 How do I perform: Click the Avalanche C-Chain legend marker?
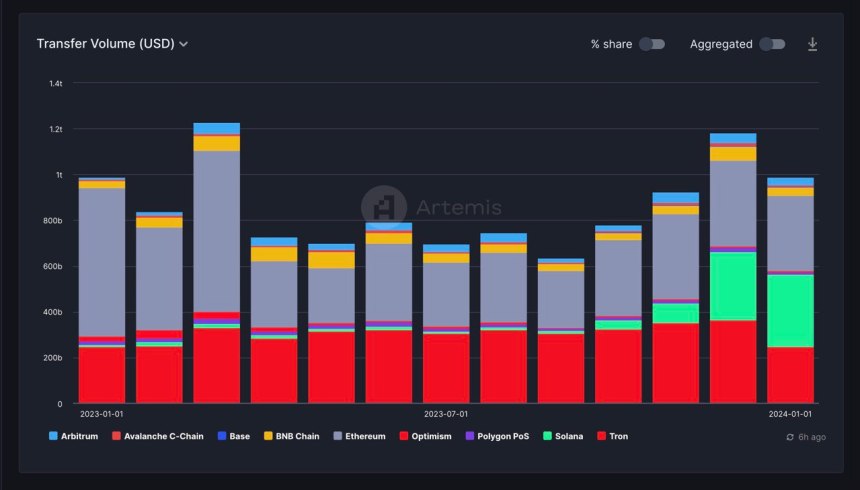coord(116,436)
